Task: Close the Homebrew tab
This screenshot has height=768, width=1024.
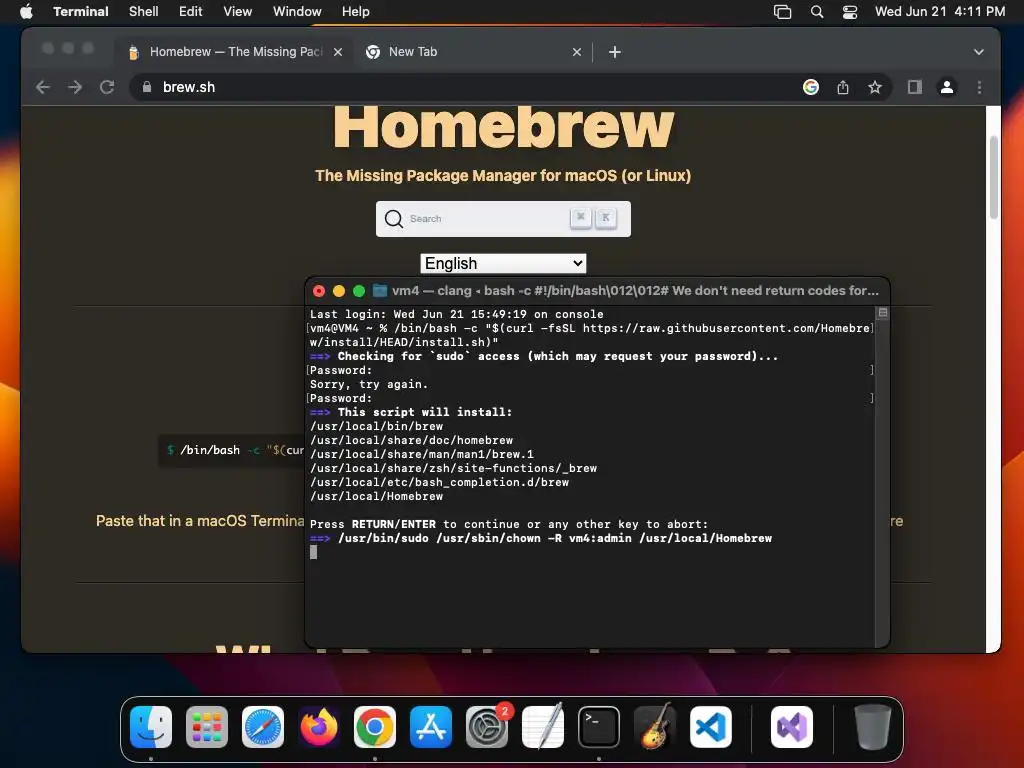Action: click(338, 52)
